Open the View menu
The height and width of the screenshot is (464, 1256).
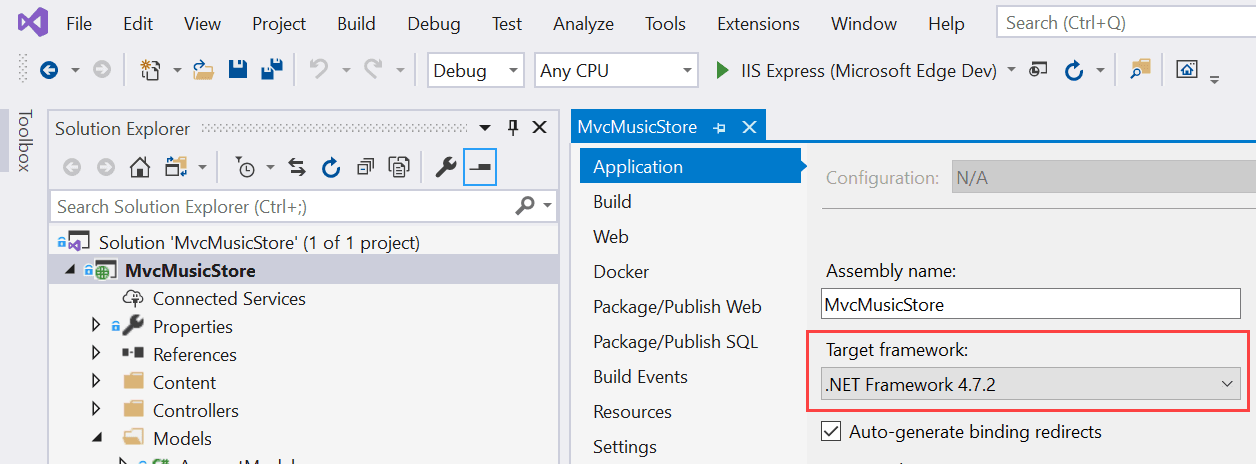coord(203,23)
